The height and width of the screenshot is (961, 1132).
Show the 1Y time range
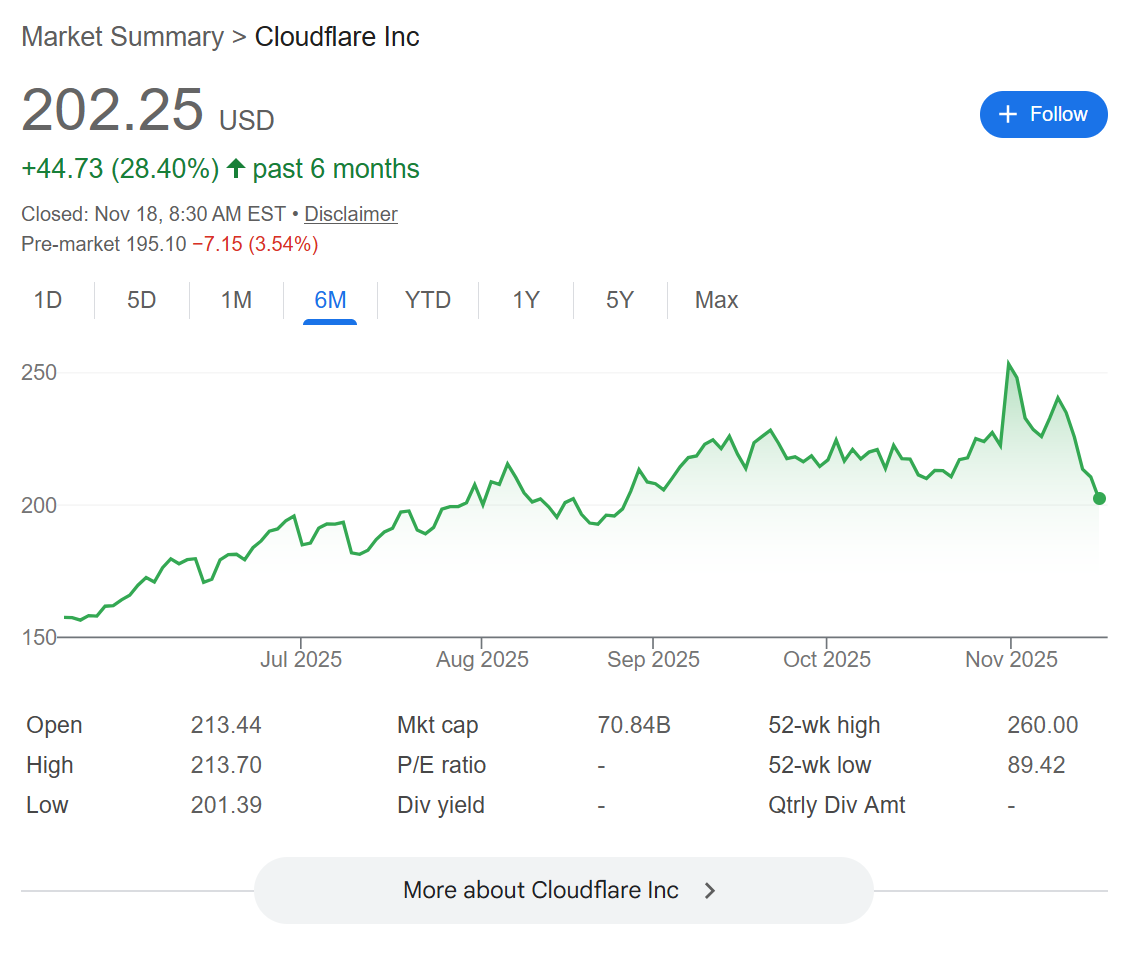pos(526,300)
